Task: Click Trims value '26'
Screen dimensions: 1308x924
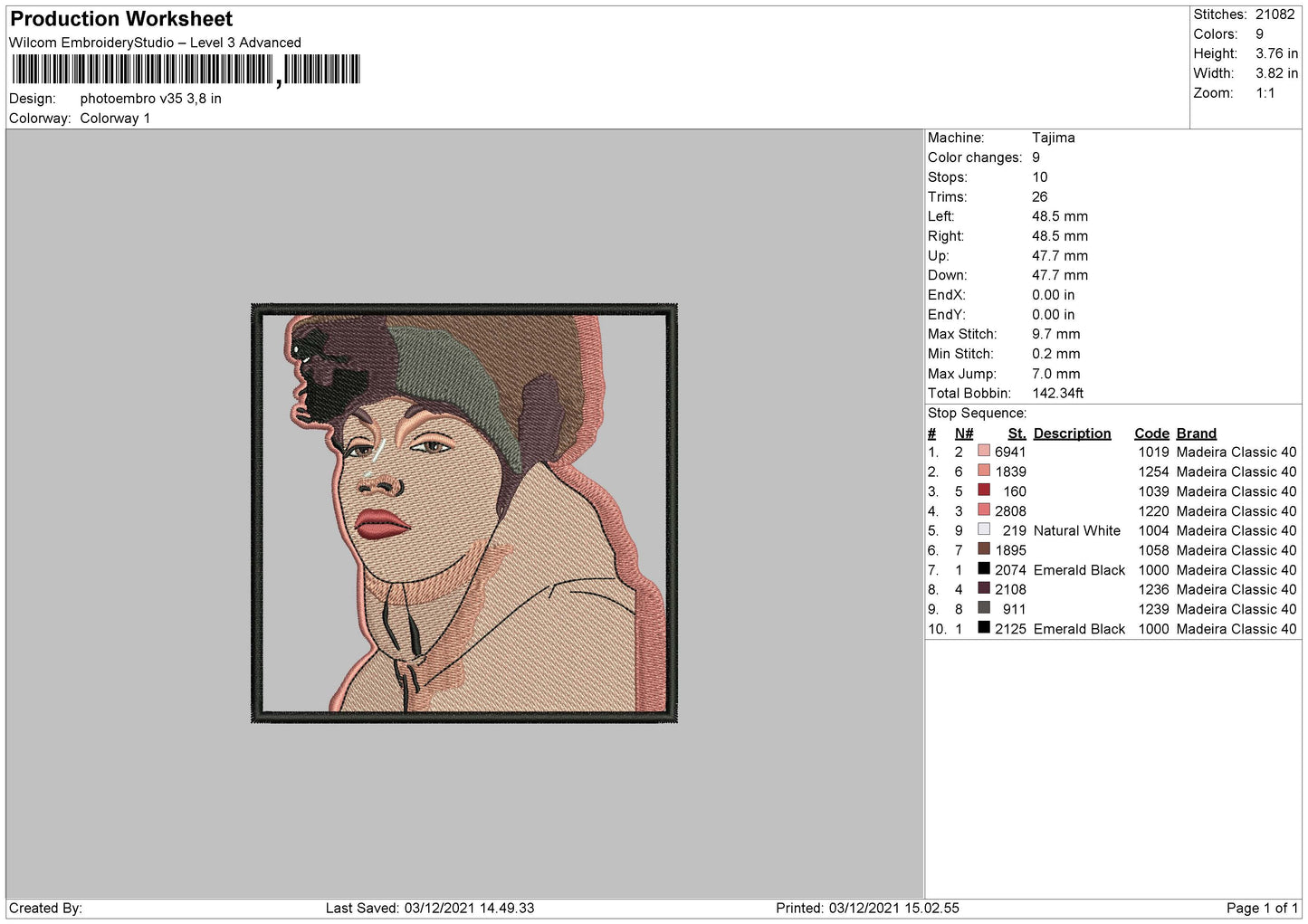Action: (x=1039, y=196)
